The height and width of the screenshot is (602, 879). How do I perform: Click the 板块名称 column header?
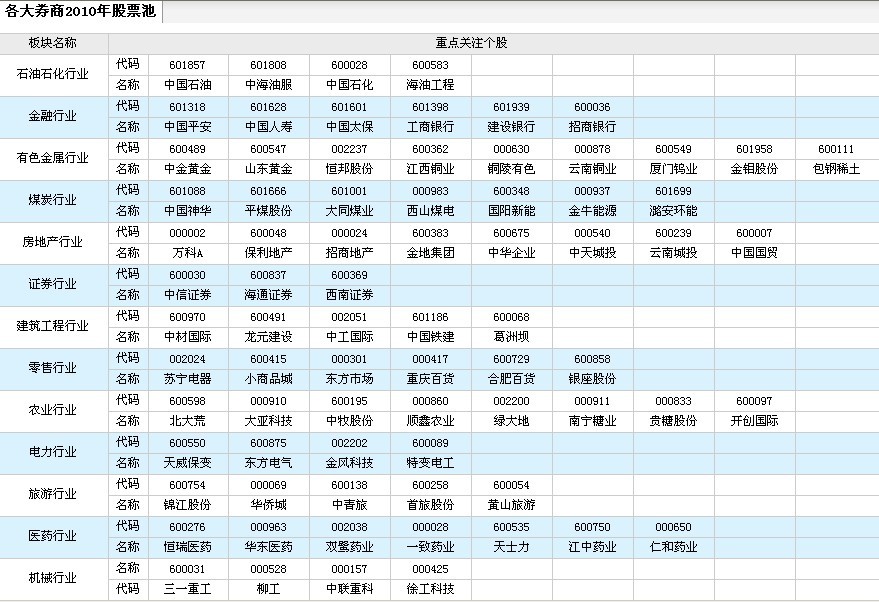click(53, 43)
